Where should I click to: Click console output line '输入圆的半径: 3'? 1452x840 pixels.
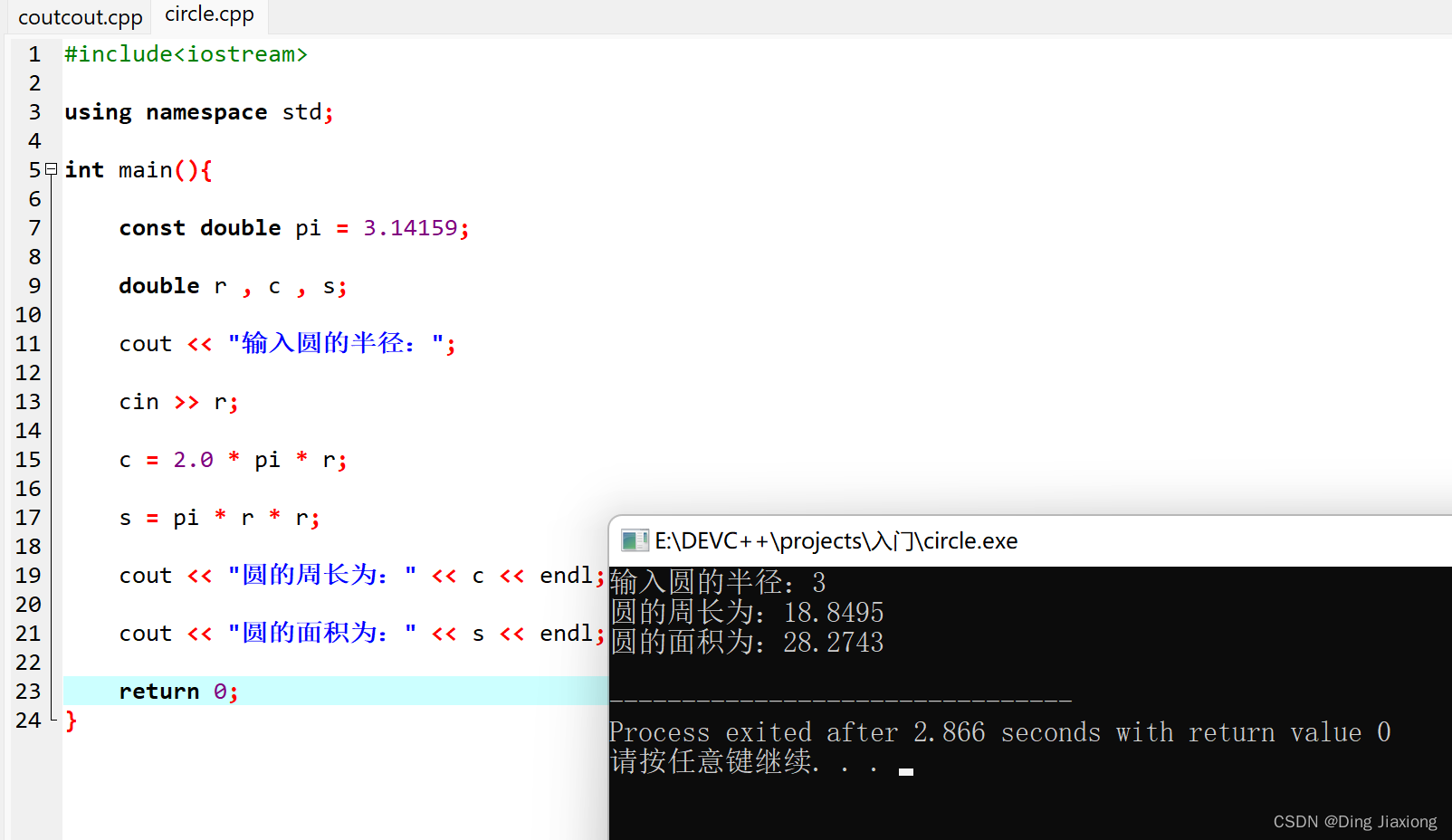[718, 582]
